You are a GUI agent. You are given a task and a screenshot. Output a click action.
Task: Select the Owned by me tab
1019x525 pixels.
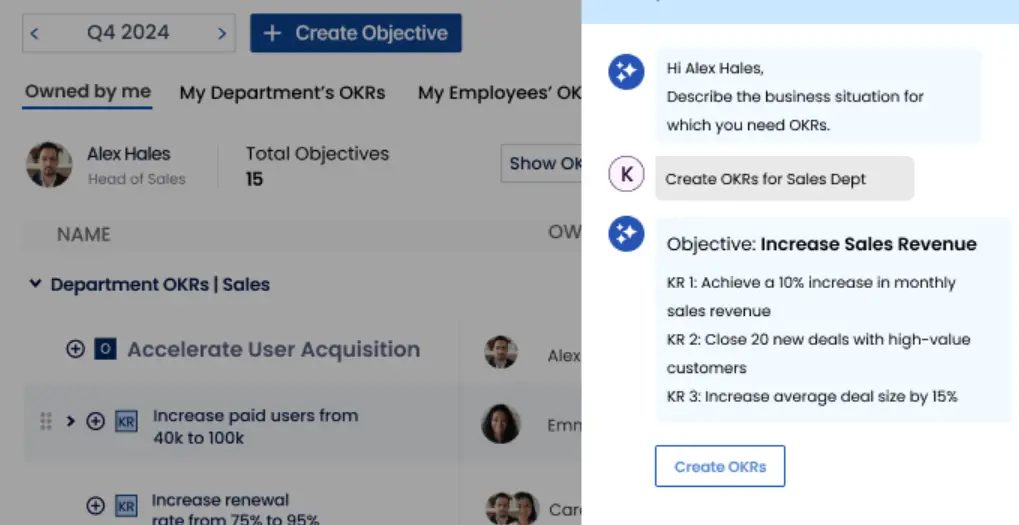click(x=88, y=92)
